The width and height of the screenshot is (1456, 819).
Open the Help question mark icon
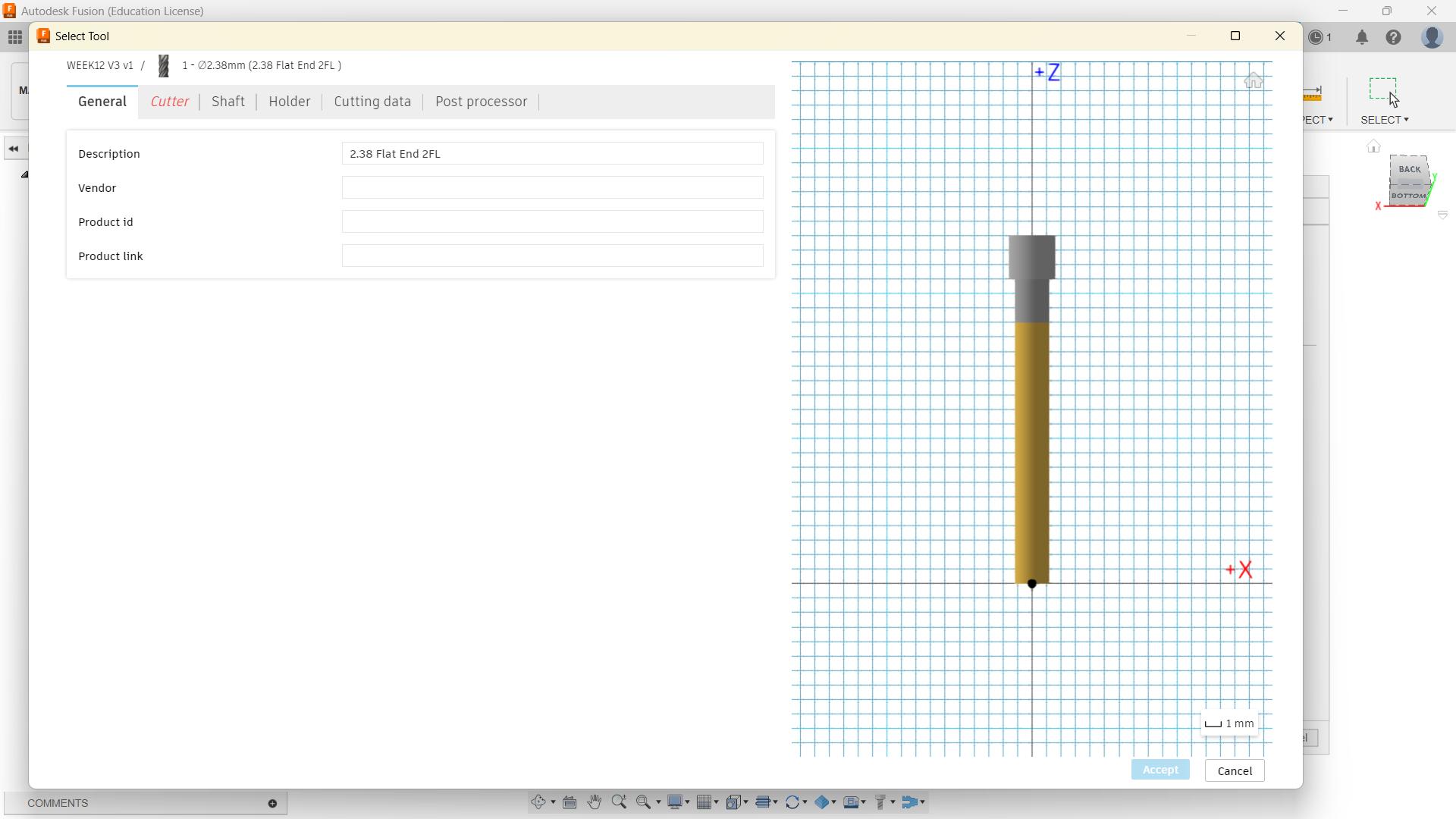pos(1393,37)
